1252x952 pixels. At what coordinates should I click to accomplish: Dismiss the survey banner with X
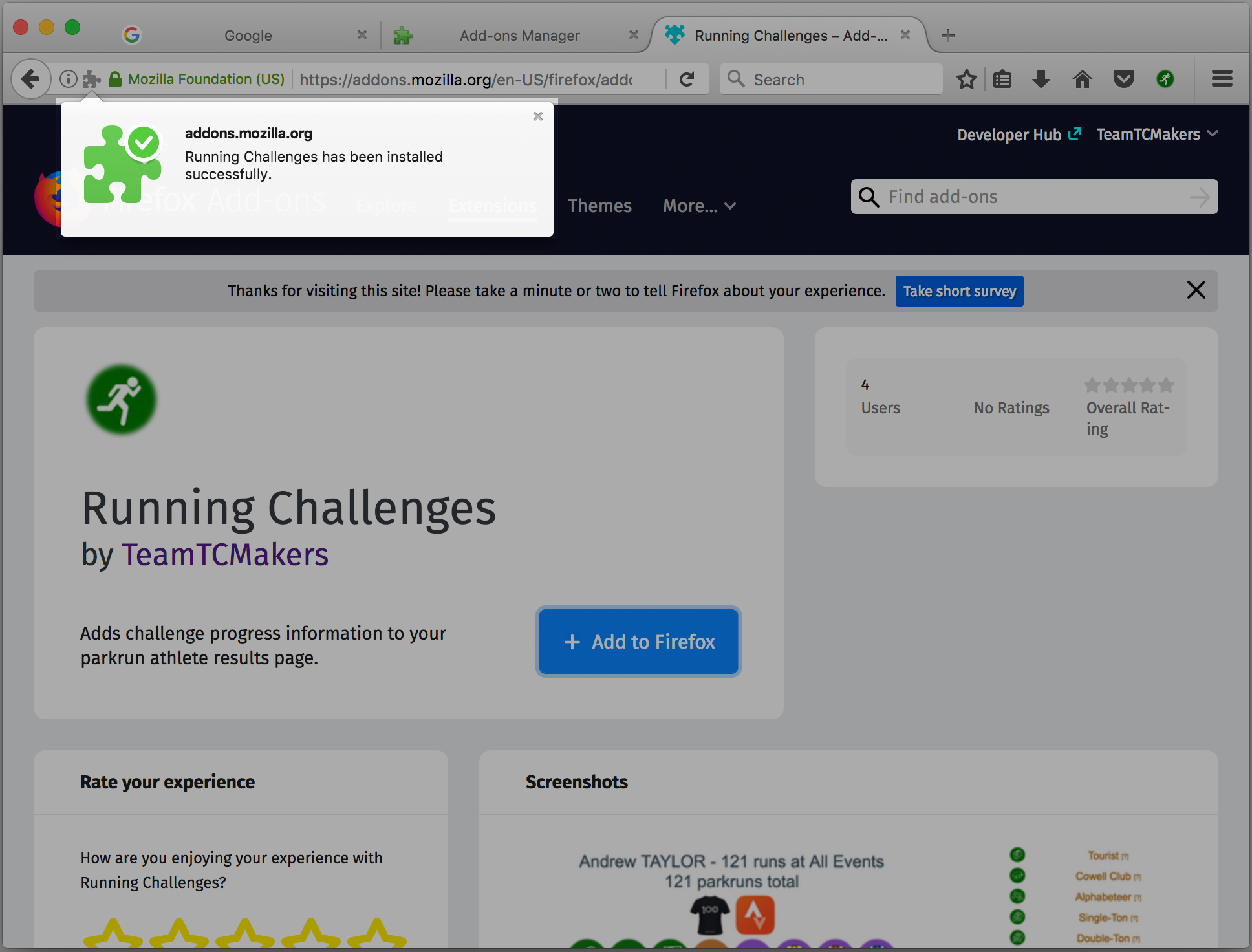[1196, 290]
